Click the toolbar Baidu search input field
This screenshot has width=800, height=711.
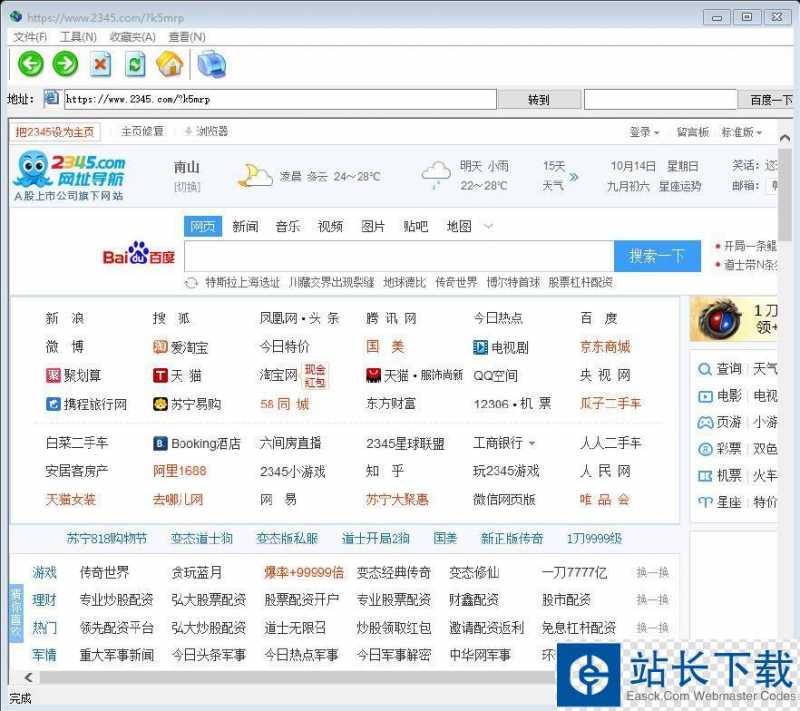(x=661, y=99)
